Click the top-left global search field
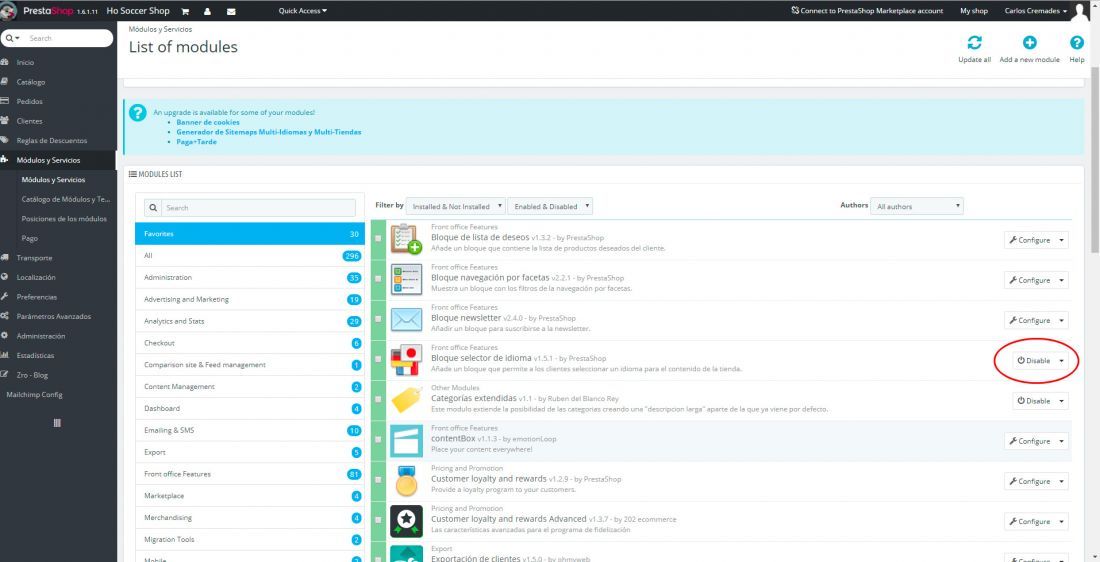 67,38
